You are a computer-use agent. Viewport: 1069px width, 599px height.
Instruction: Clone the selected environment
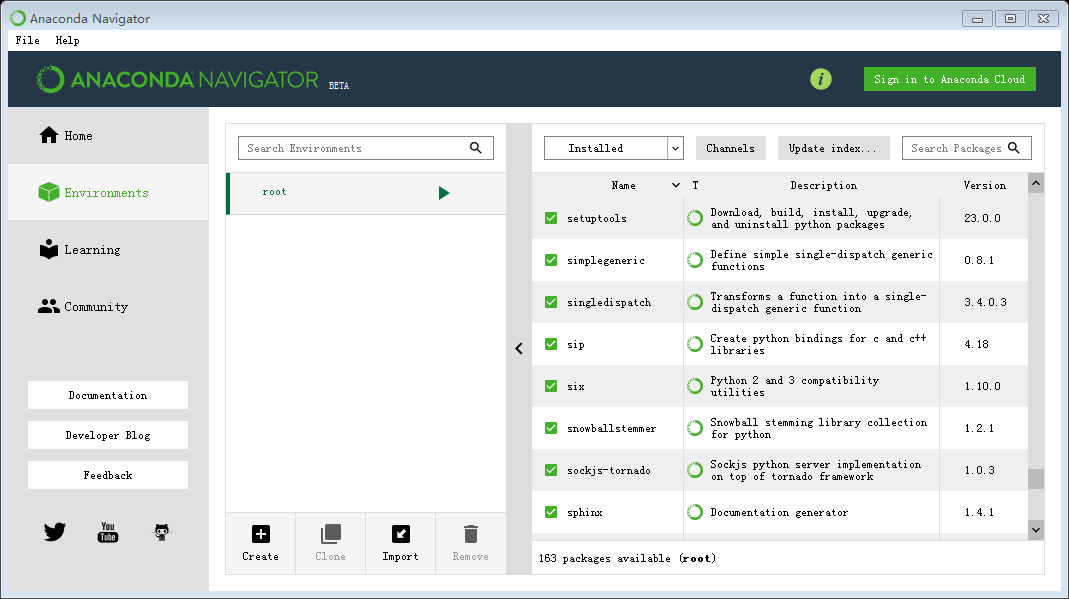click(x=330, y=543)
